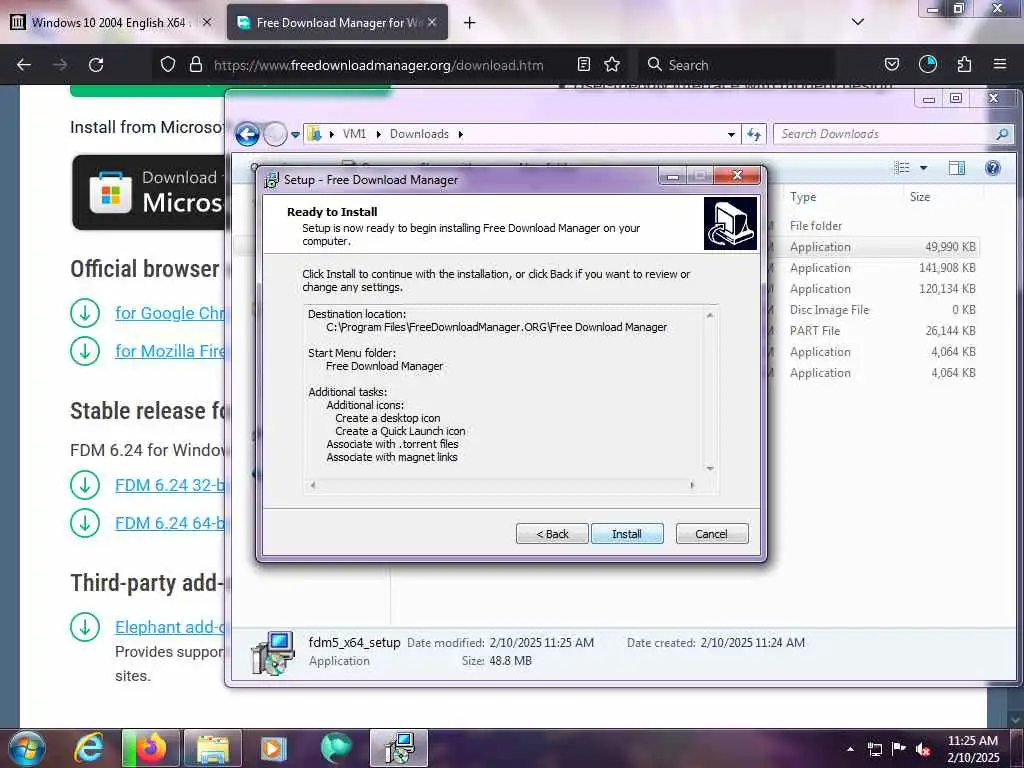
Task: Close the Free Download Manager tab
Action: 432,22
